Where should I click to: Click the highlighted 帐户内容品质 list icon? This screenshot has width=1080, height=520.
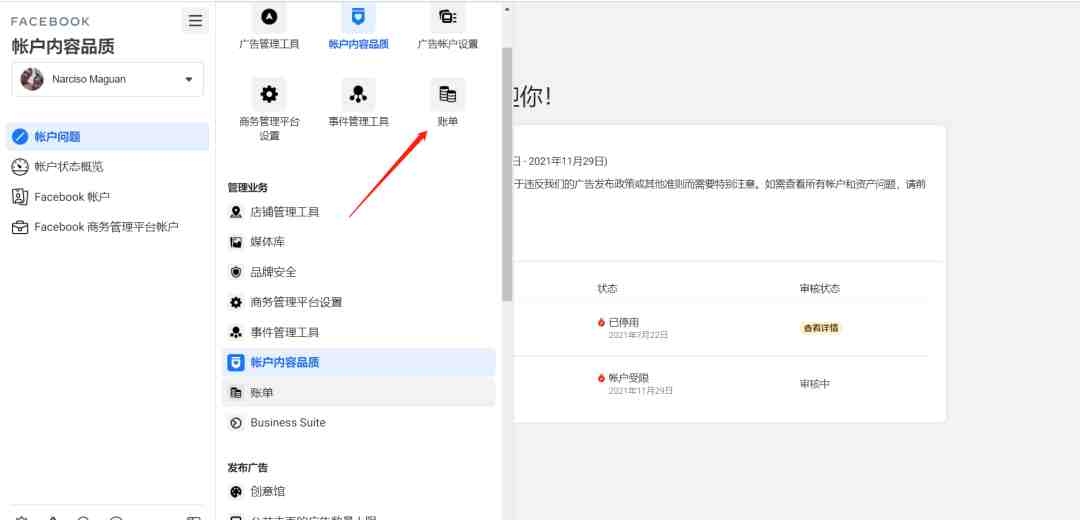point(236,362)
